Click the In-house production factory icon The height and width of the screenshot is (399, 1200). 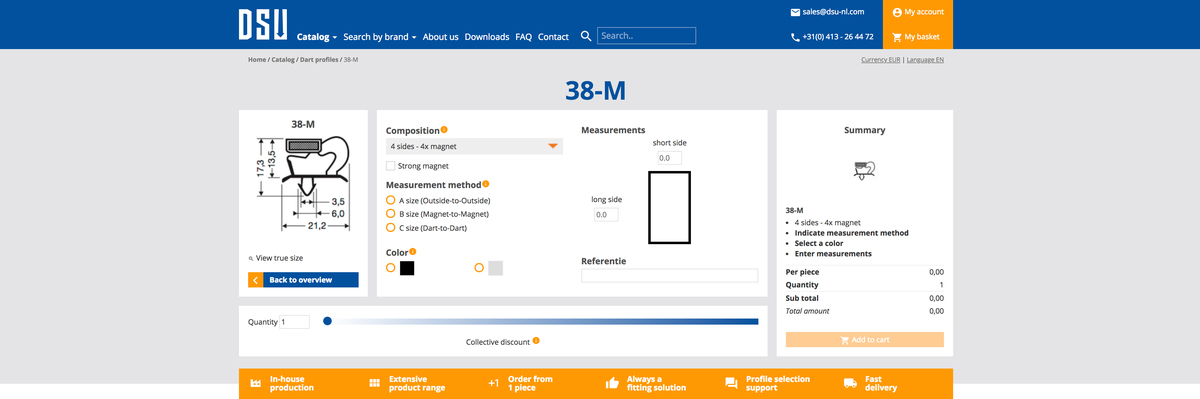click(256, 383)
